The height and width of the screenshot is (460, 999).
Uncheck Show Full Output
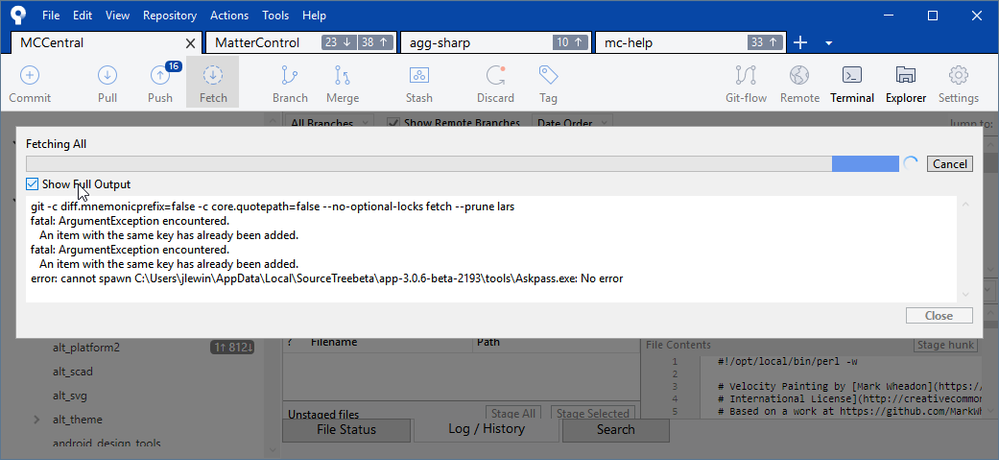click(x=32, y=184)
